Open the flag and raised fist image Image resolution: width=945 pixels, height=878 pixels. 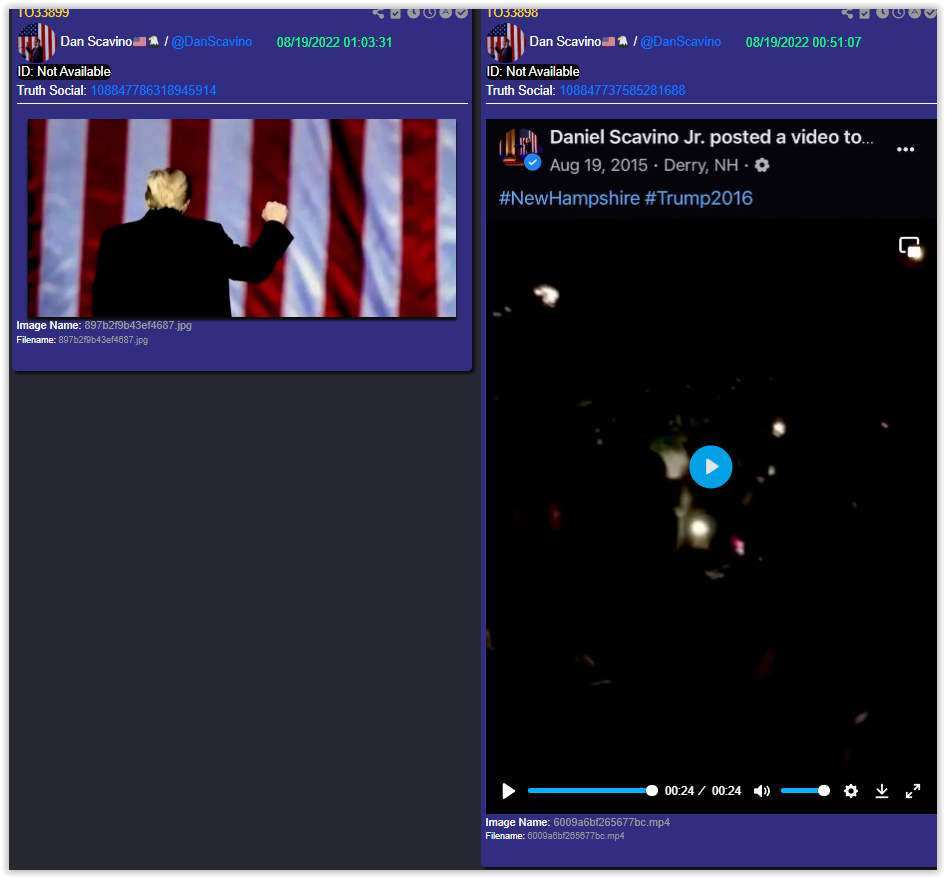pos(242,218)
